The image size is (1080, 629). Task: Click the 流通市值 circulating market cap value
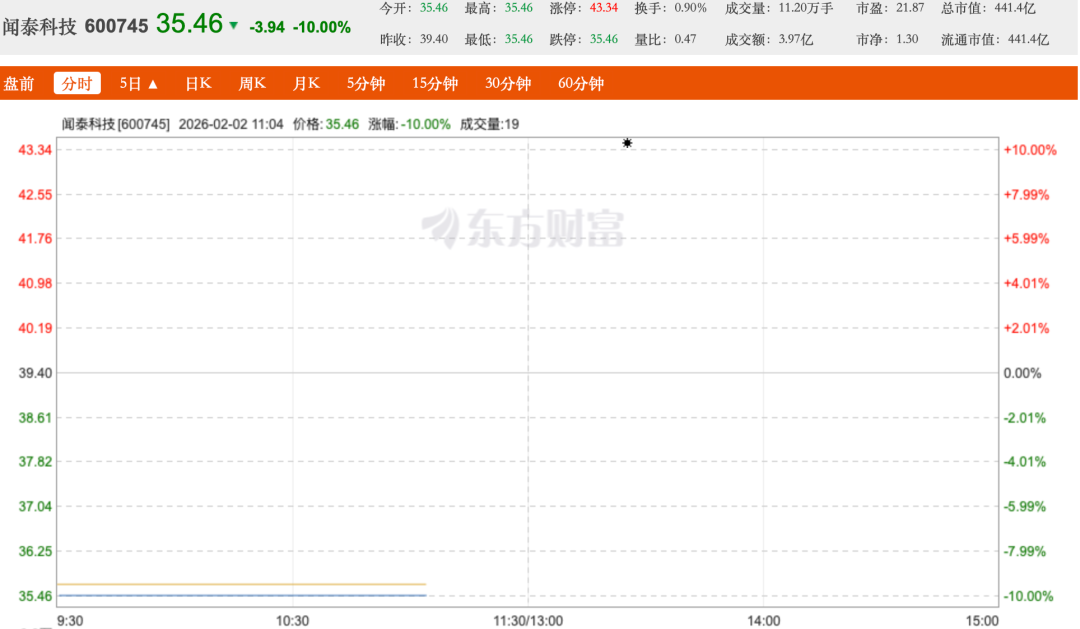click(1028, 39)
